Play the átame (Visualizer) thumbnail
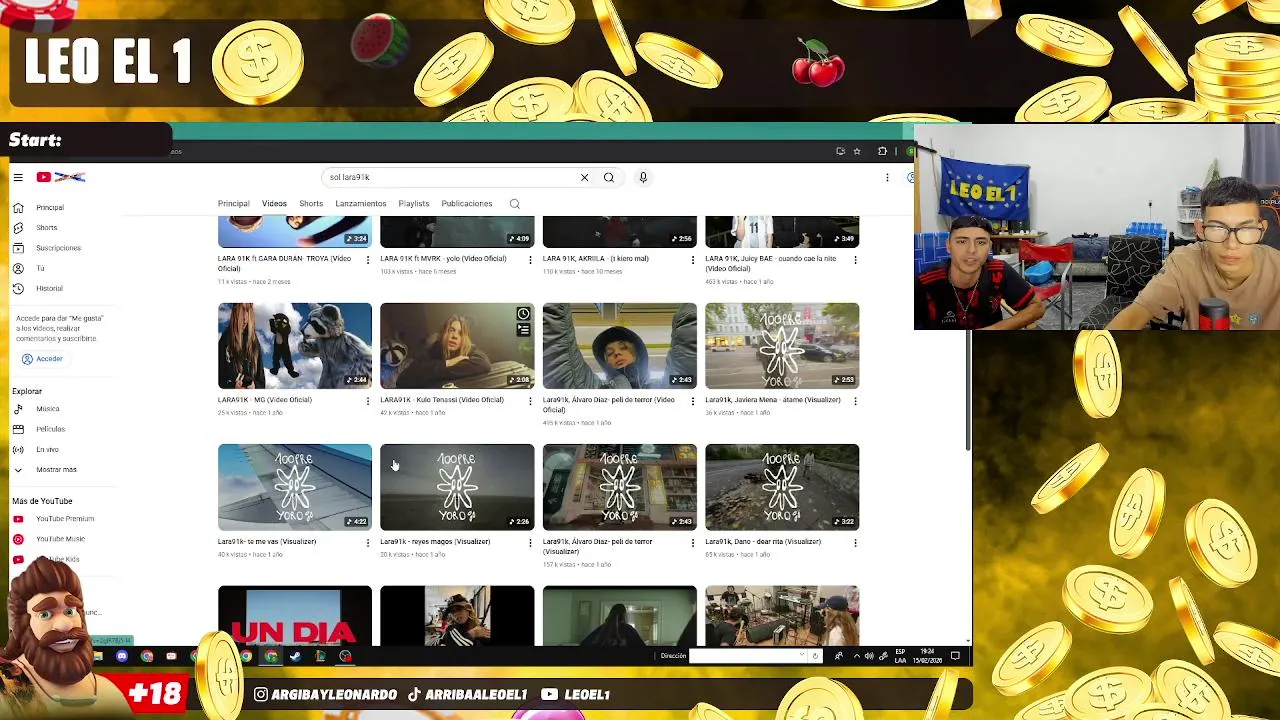 782,346
